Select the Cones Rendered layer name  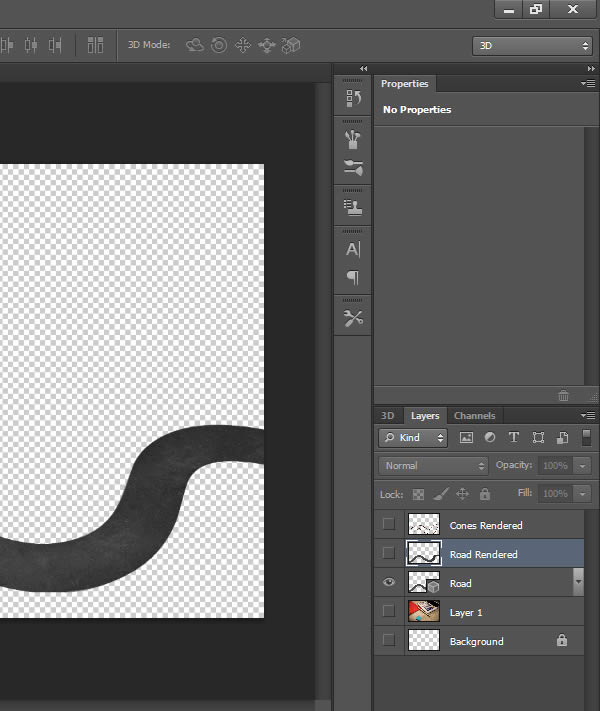click(x=486, y=526)
